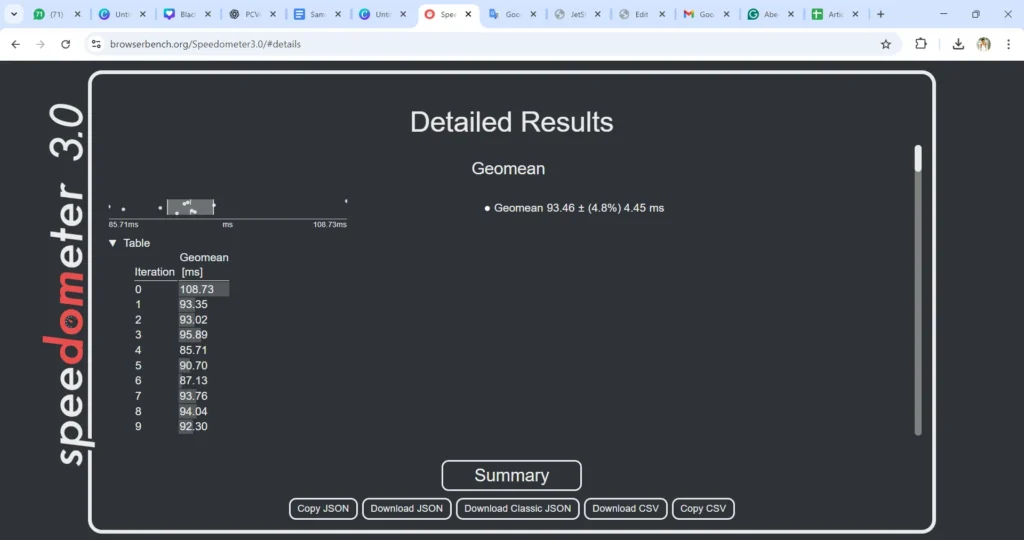Switch to the "Blac" tab
The image size is (1024, 540).
tap(187, 14)
